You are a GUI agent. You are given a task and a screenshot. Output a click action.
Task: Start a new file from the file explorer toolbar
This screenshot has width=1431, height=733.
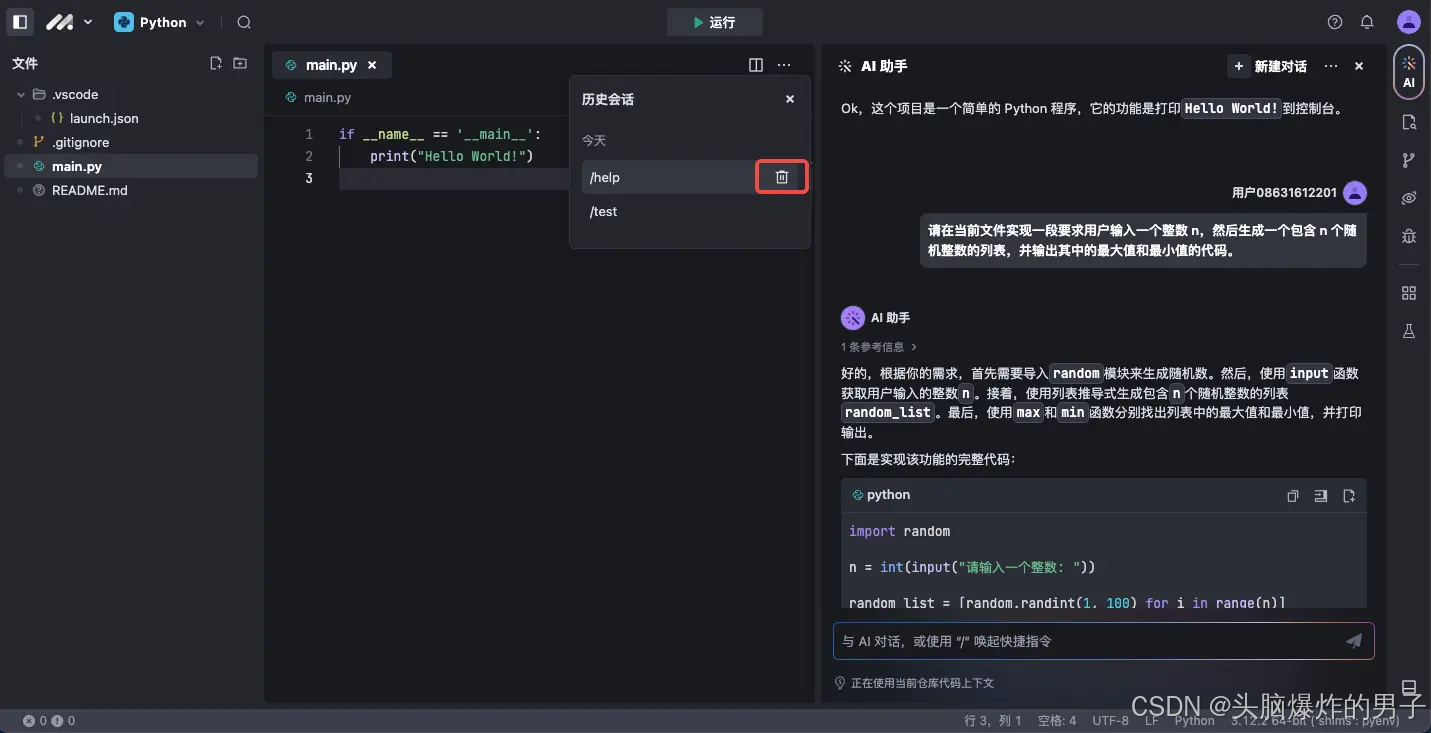(x=216, y=62)
